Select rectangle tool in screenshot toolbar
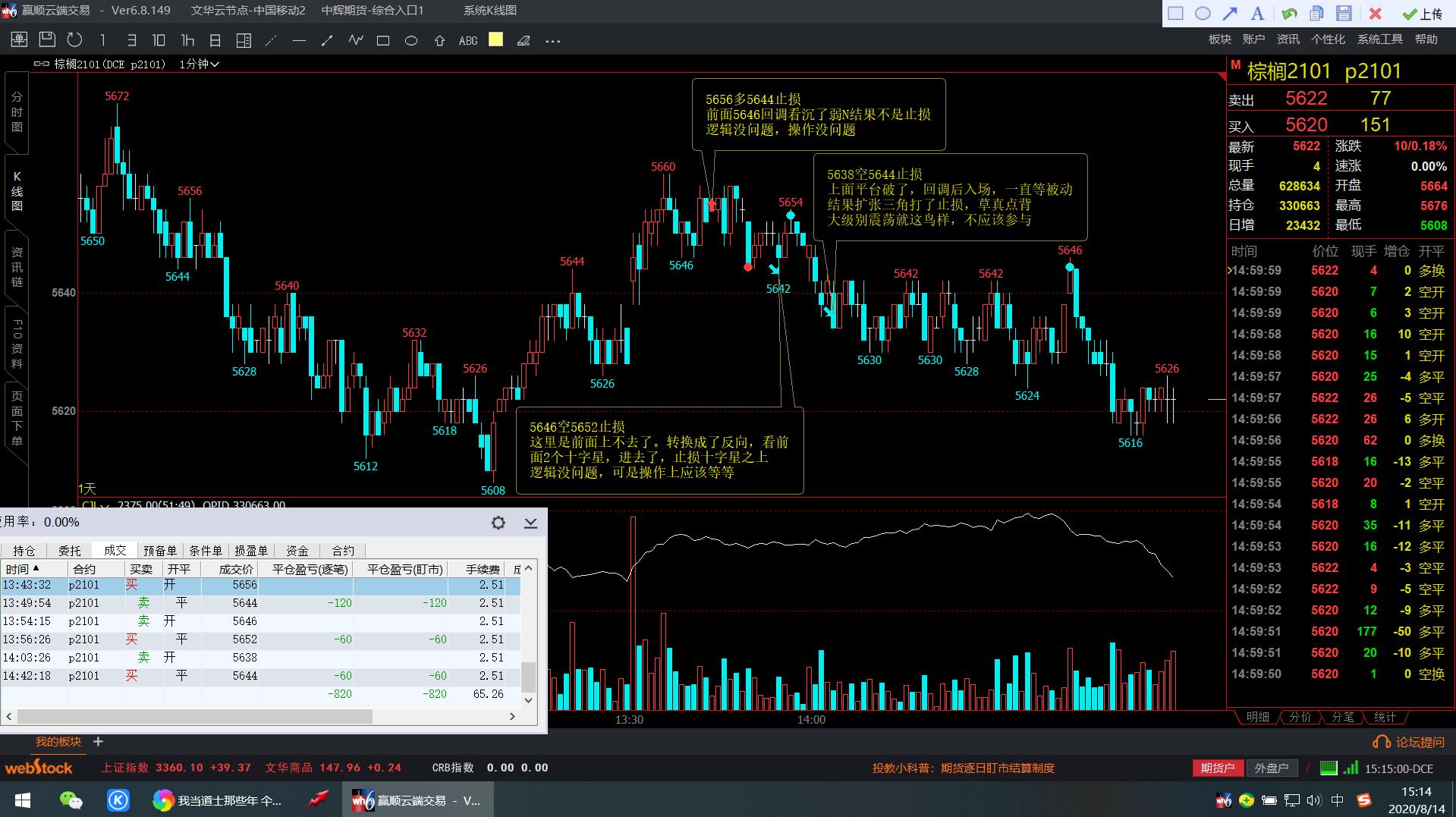The height and width of the screenshot is (817, 1456). (x=1175, y=14)
